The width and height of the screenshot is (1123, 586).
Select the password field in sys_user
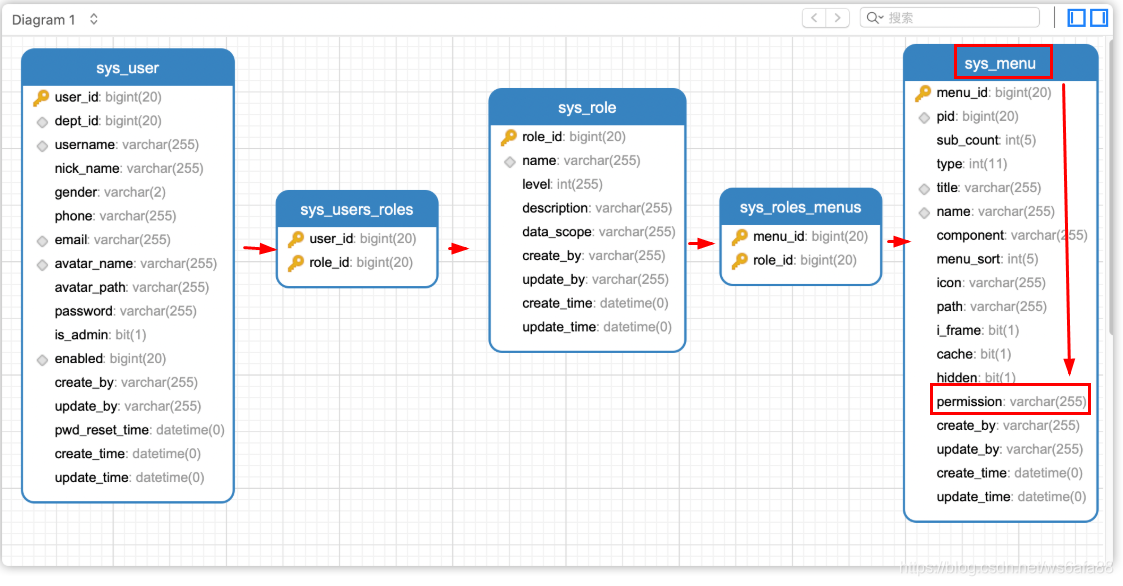point(125,311)
